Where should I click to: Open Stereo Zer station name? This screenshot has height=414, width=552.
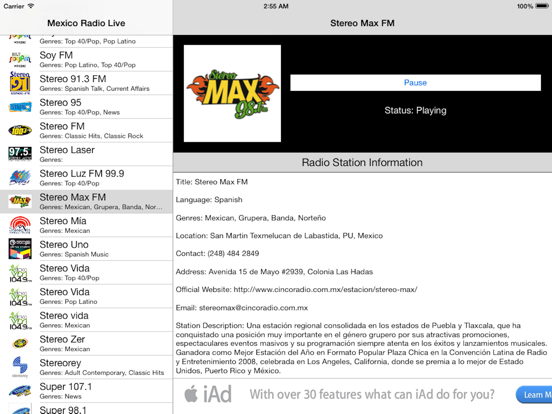(x=62, y=339)
